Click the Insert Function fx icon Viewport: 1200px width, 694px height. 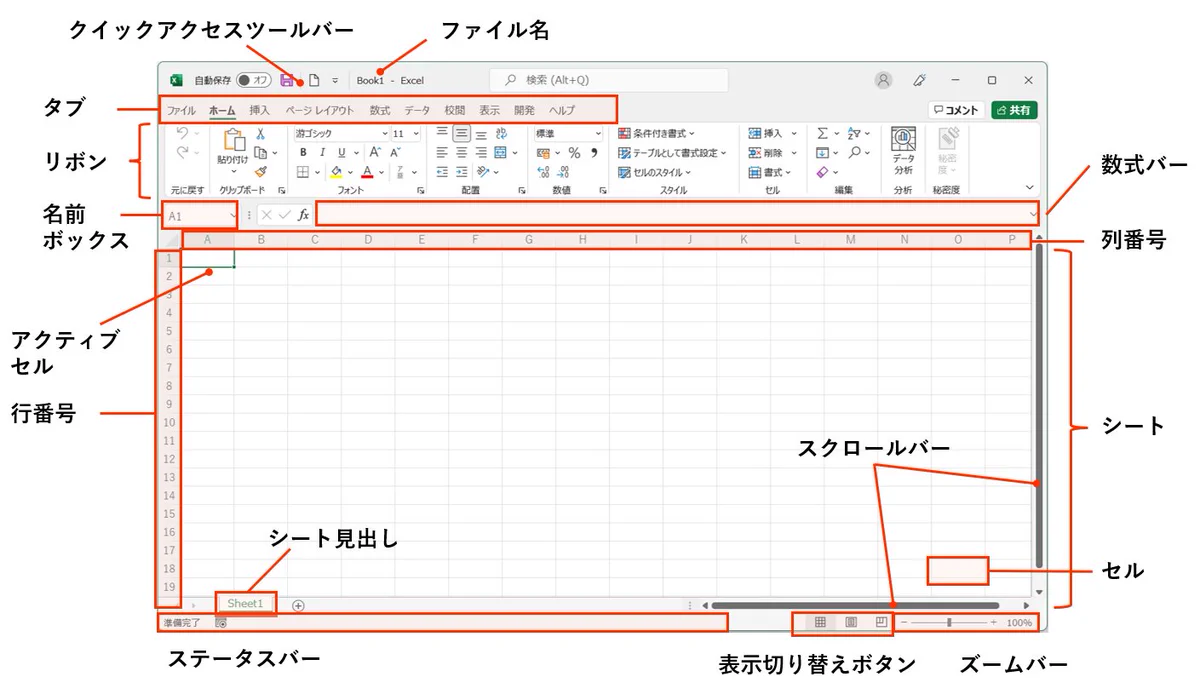pos(304,214)
